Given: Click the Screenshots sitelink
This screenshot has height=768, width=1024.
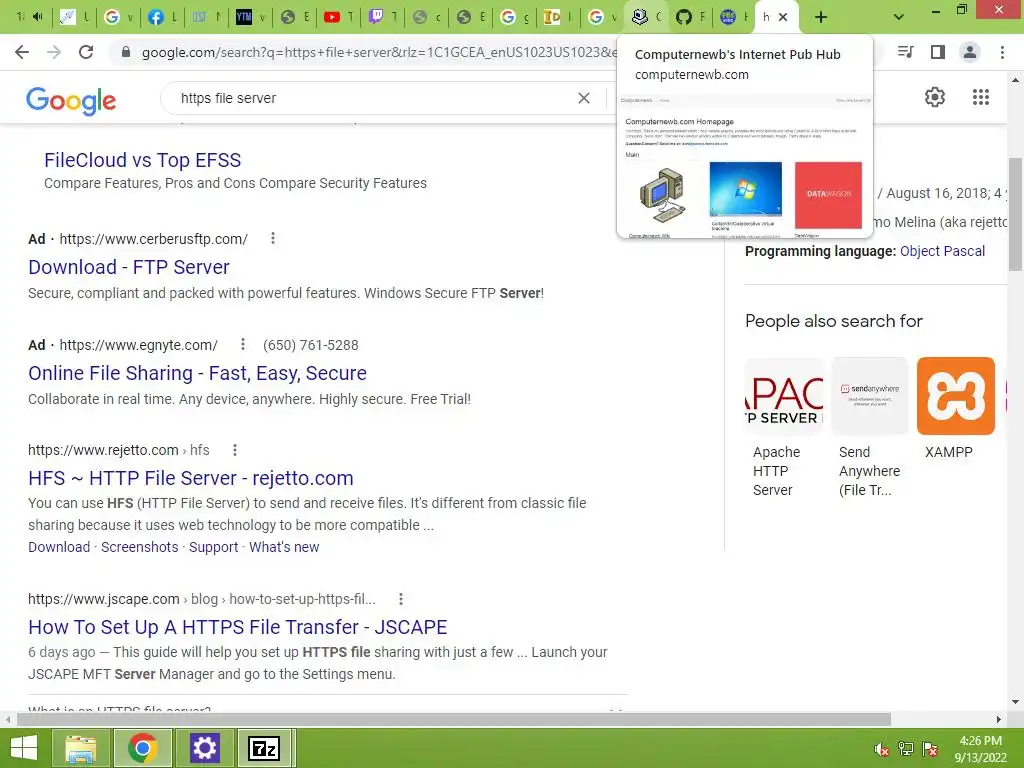Looking at the screenshot, I should pos(140,547).
